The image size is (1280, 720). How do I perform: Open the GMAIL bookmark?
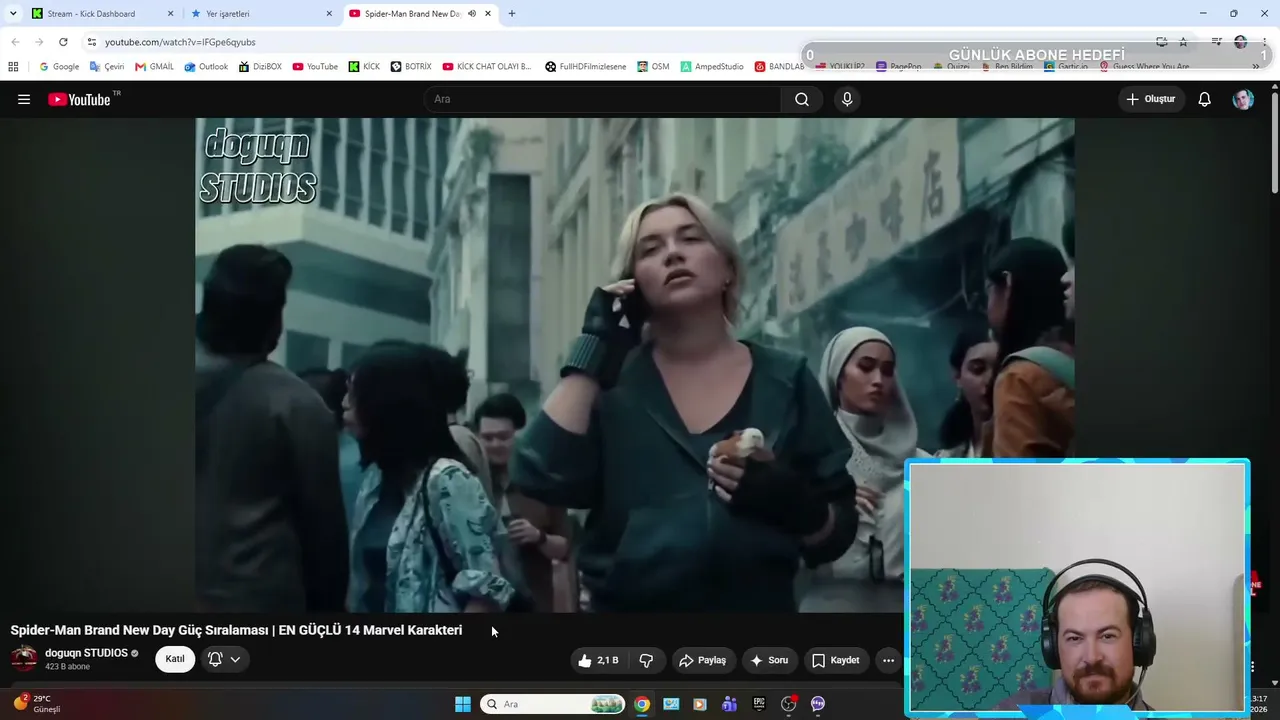(154, 67)
